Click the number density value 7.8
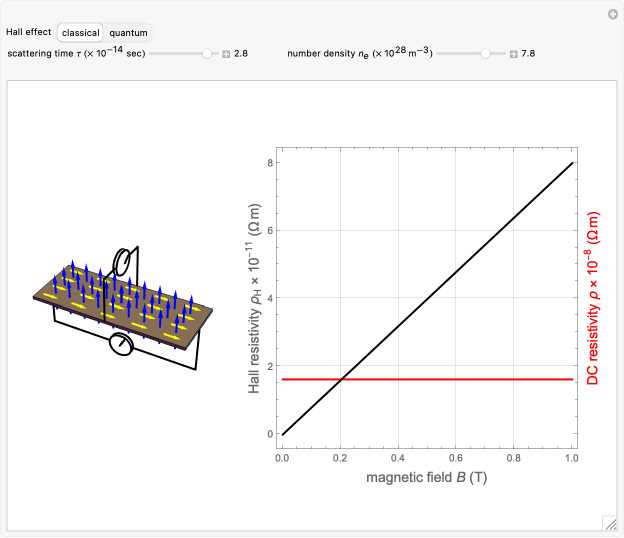The width and height of the screenshot is (624, 538). [x=528, y=53]
